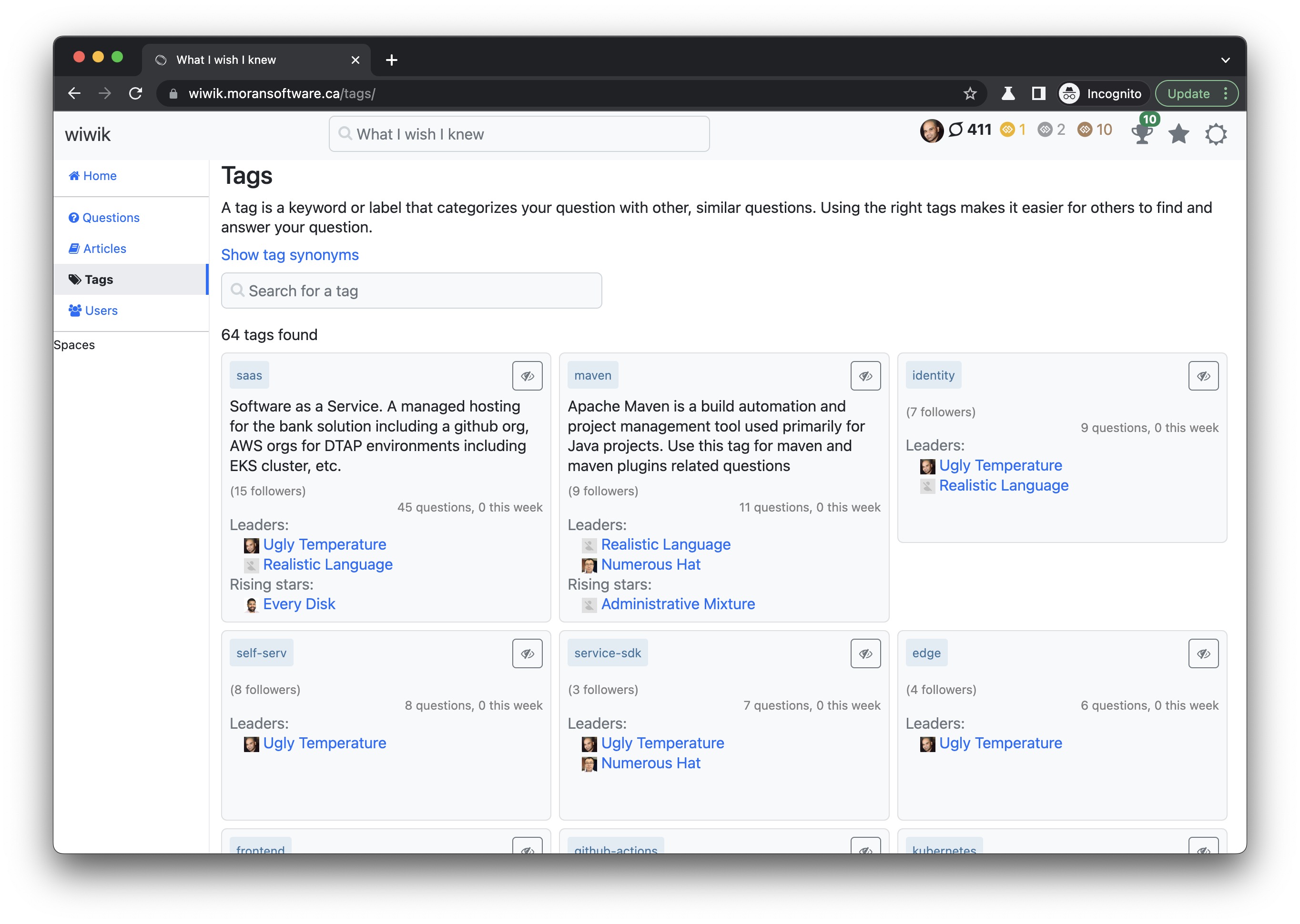Open the settings gear icon
Image resolution: width=1300 pixels, height=924 pixels.
1215,134
